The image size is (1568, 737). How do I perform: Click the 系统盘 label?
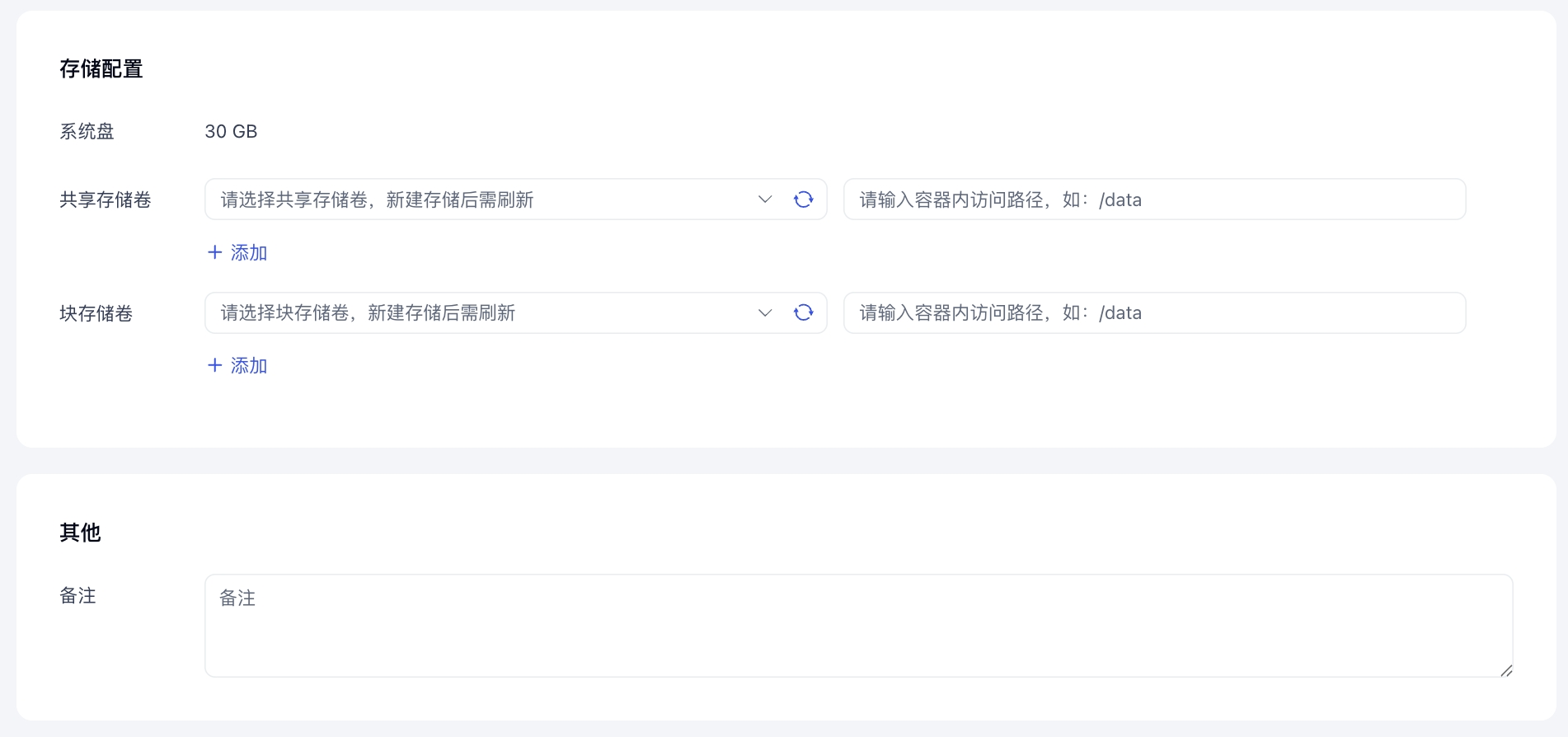87,131
